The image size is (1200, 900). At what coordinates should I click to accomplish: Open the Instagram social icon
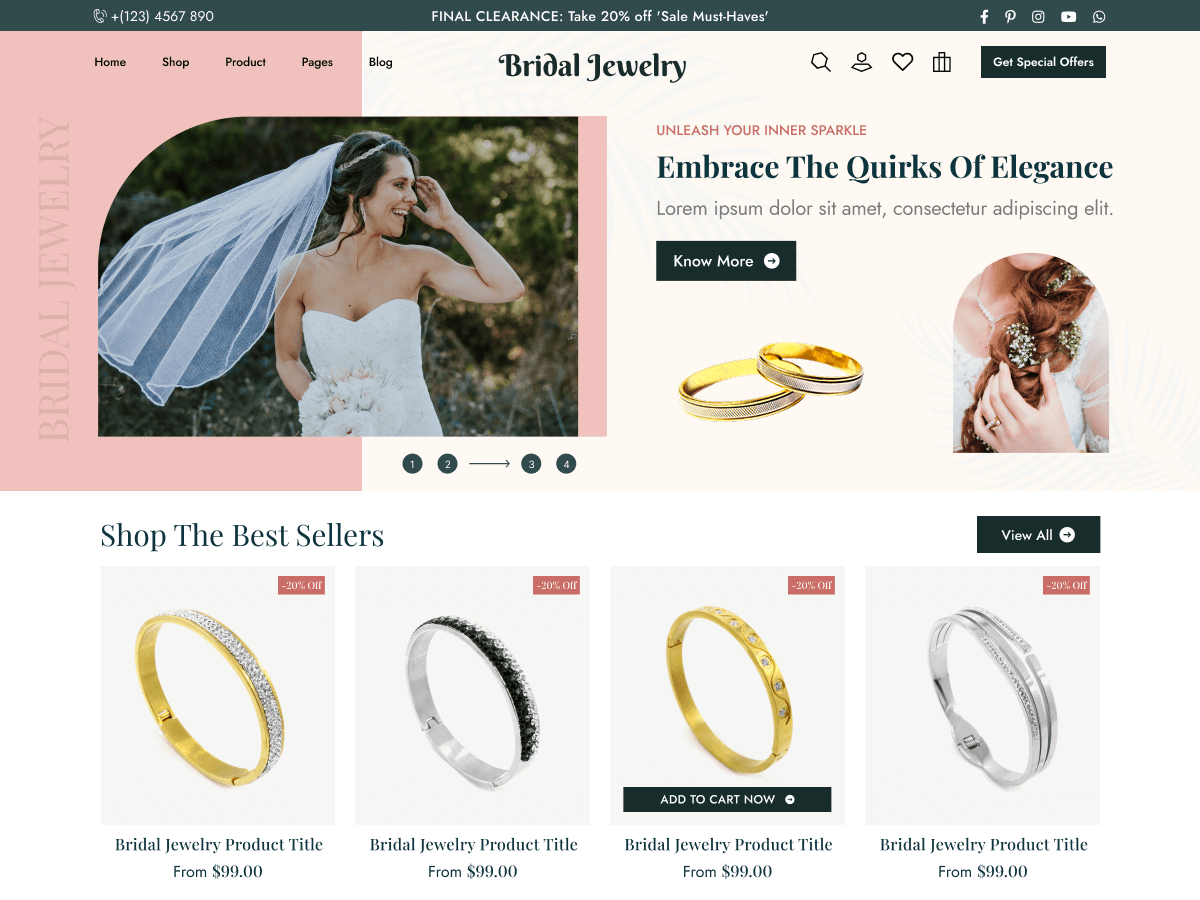coord(1039,16)
